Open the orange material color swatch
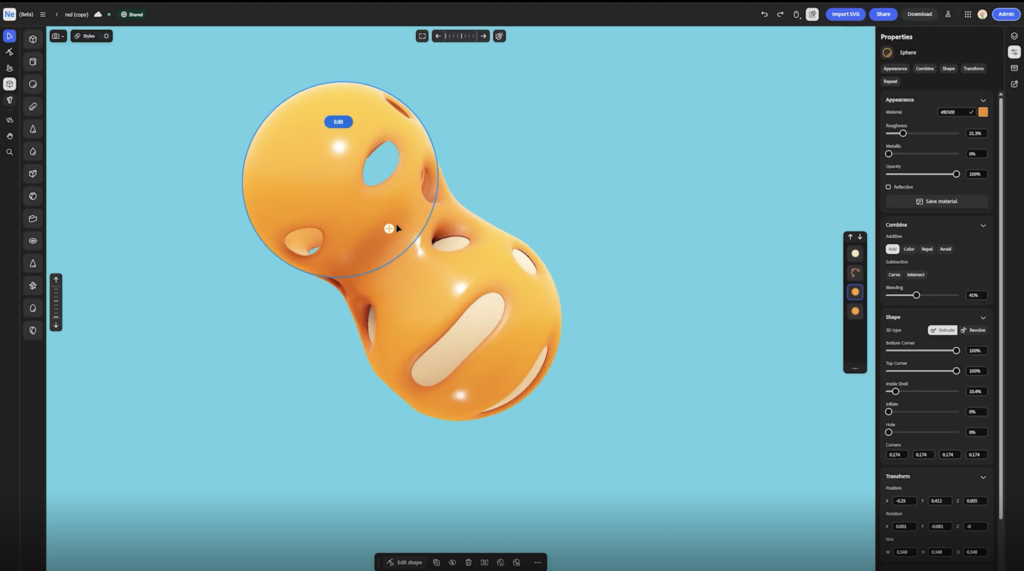The image size is (1024, 571). 983,112
